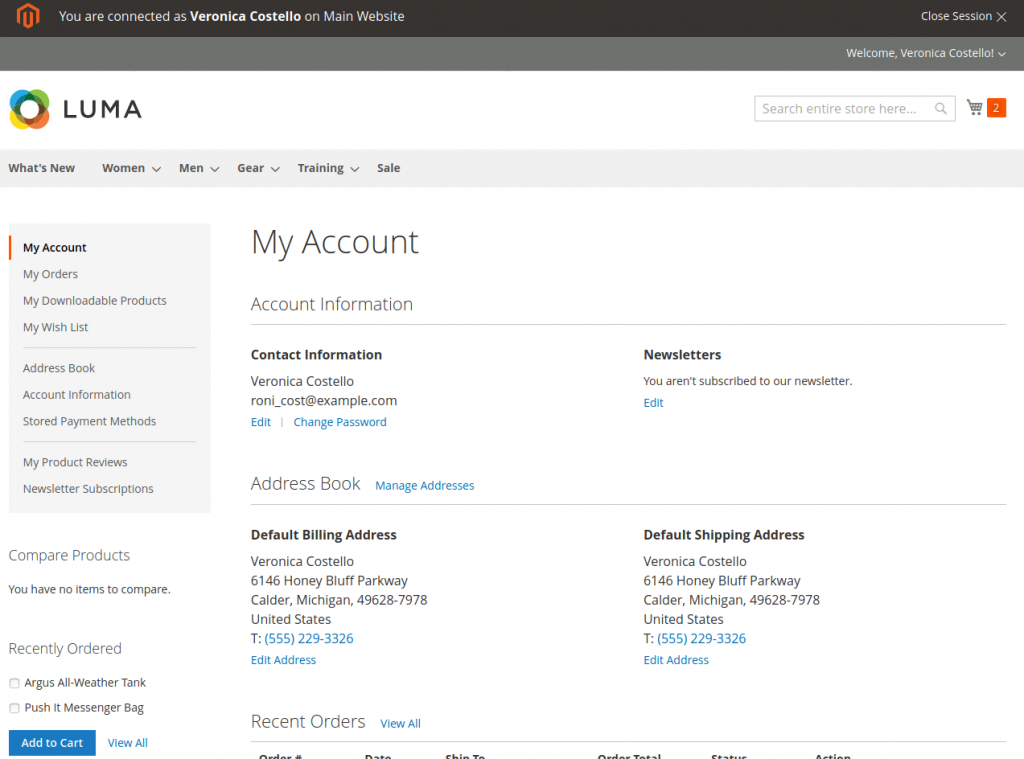Screen dimensions: 1024x759
Task: Expand the Women menu chevron
Action: 156,169
